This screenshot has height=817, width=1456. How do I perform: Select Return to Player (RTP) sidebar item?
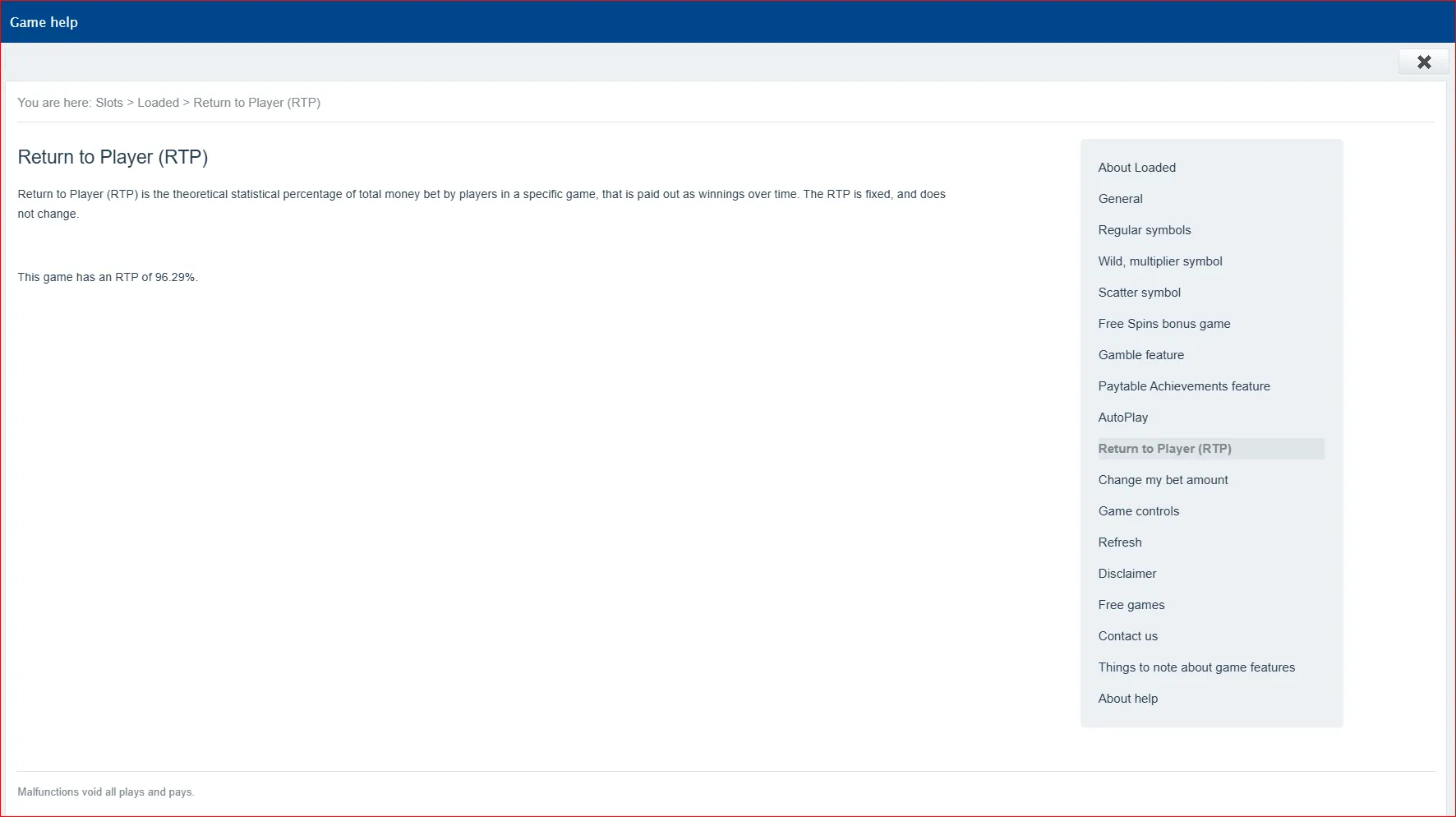(x=1210, y=449)
